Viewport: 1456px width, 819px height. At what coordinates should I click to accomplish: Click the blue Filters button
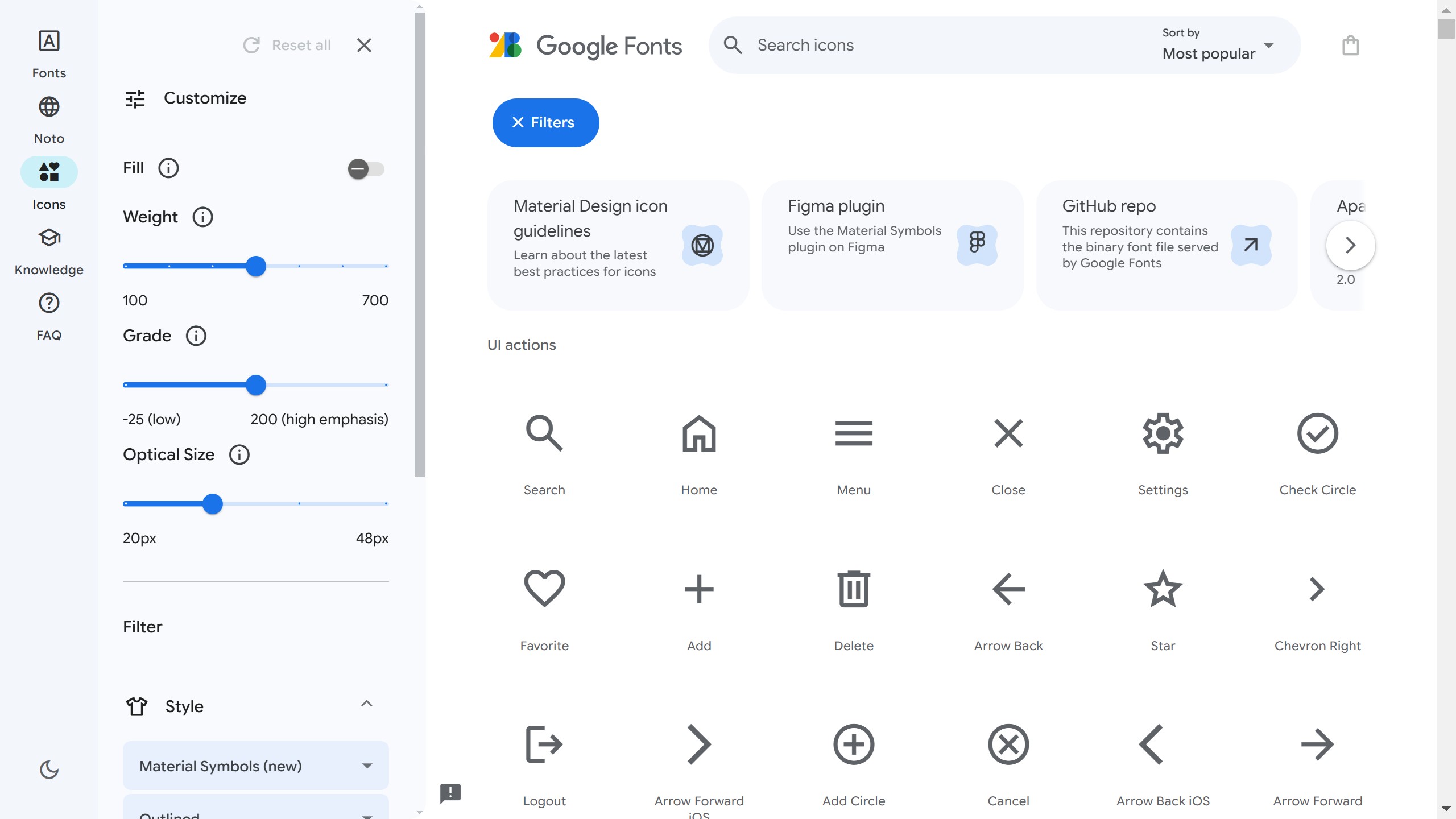pyautogui.click(x=545, y=122)
